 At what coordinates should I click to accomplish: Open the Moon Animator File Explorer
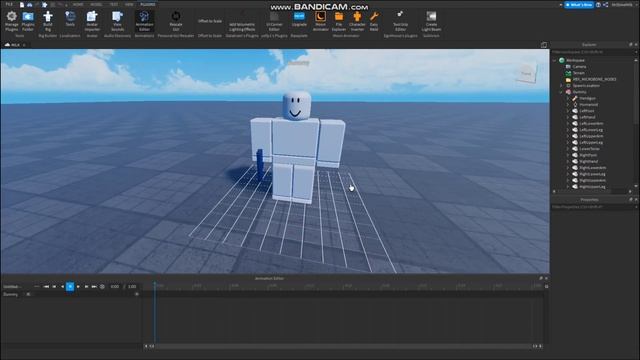(339, 21)
